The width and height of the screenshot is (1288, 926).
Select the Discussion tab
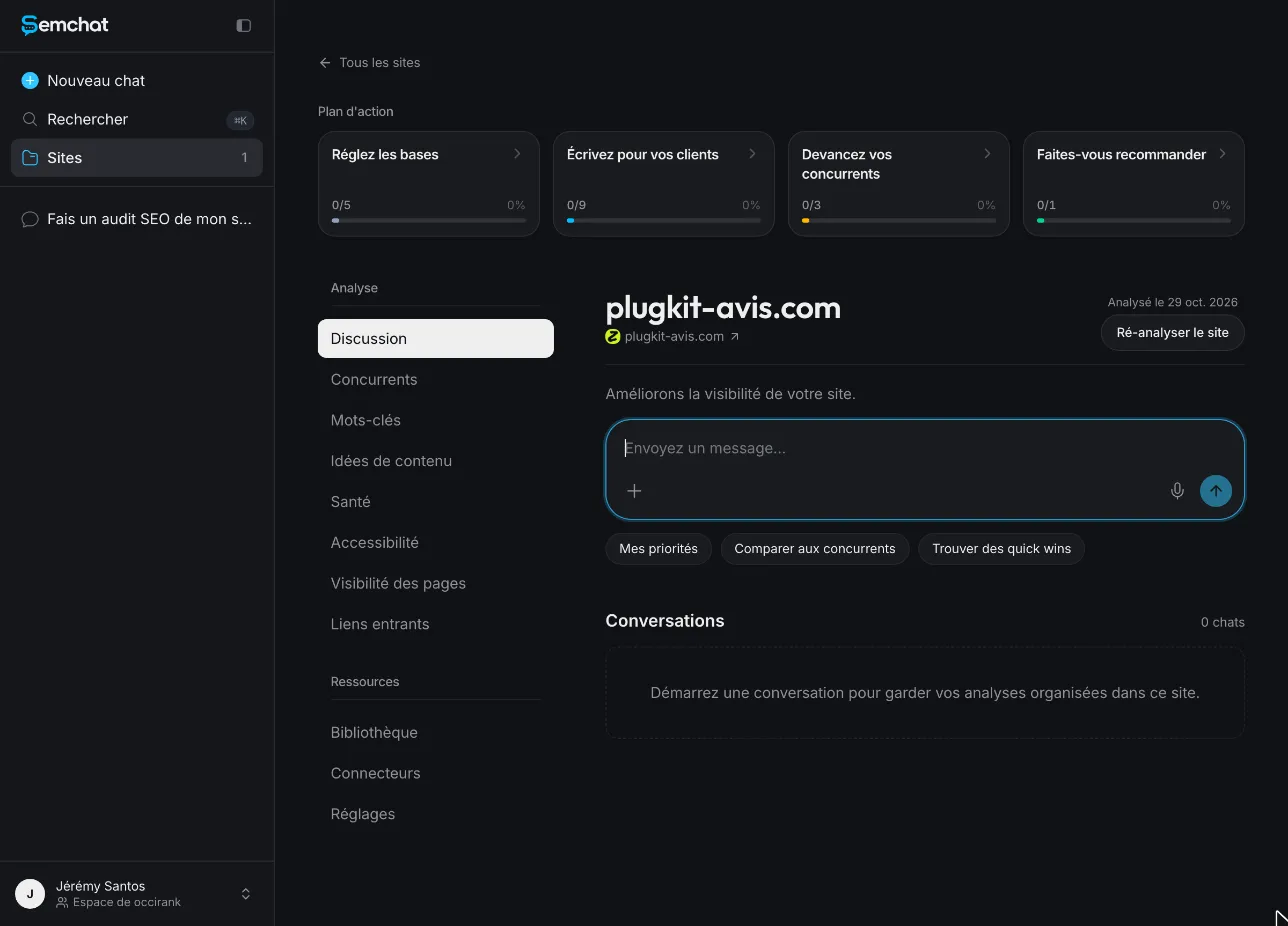click(x=436, y=338)
